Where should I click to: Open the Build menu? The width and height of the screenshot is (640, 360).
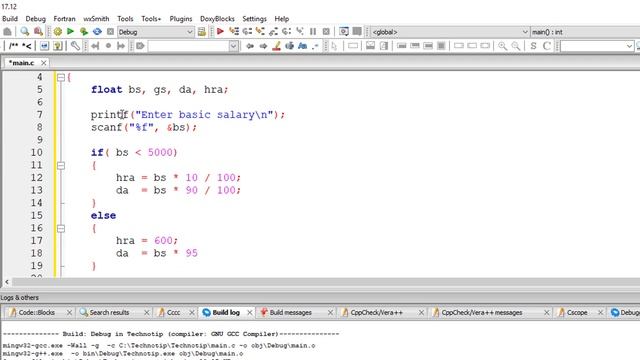pyautogui.click(x=10, y=19)
